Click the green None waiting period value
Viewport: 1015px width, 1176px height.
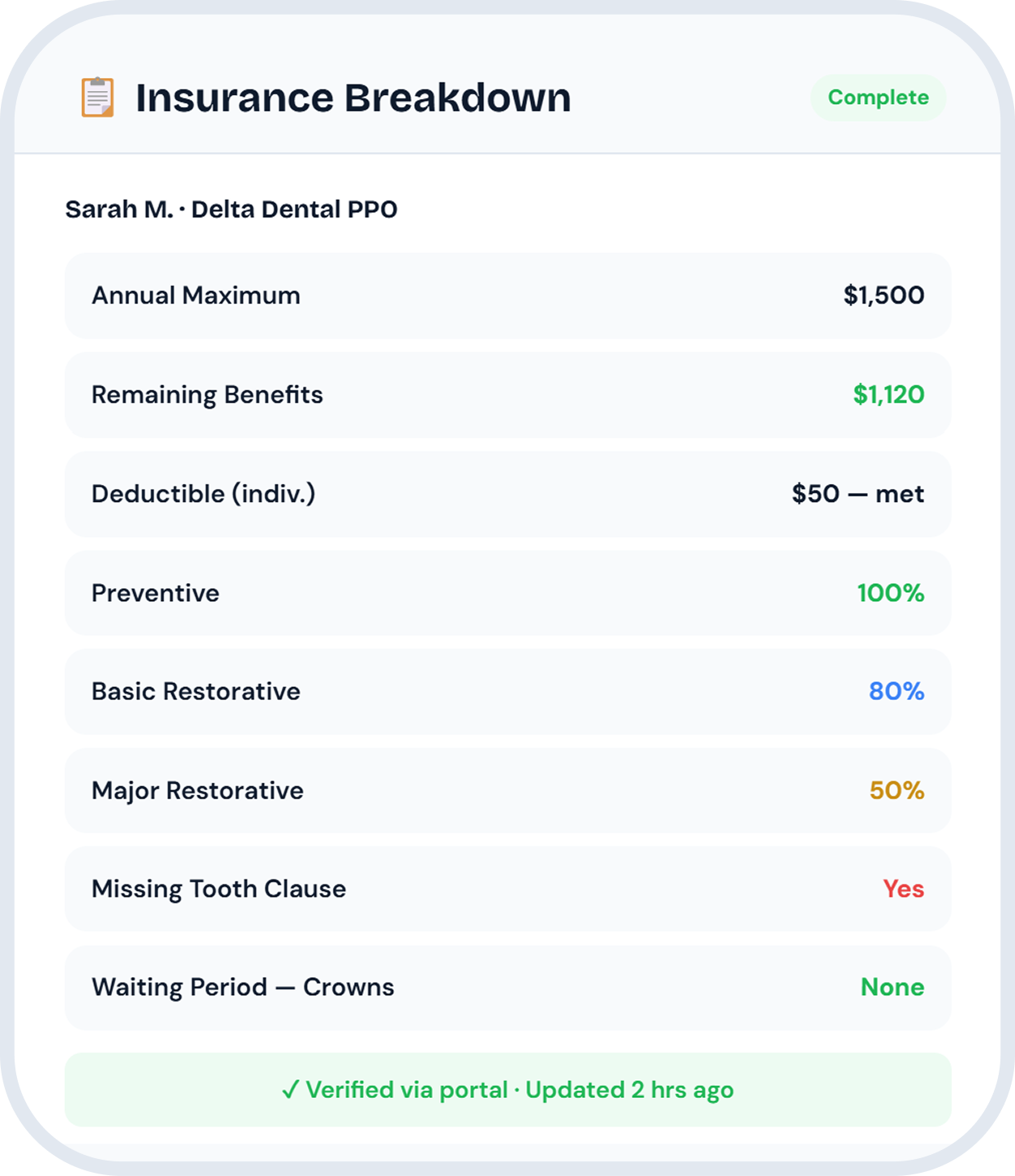coord(892,987)
